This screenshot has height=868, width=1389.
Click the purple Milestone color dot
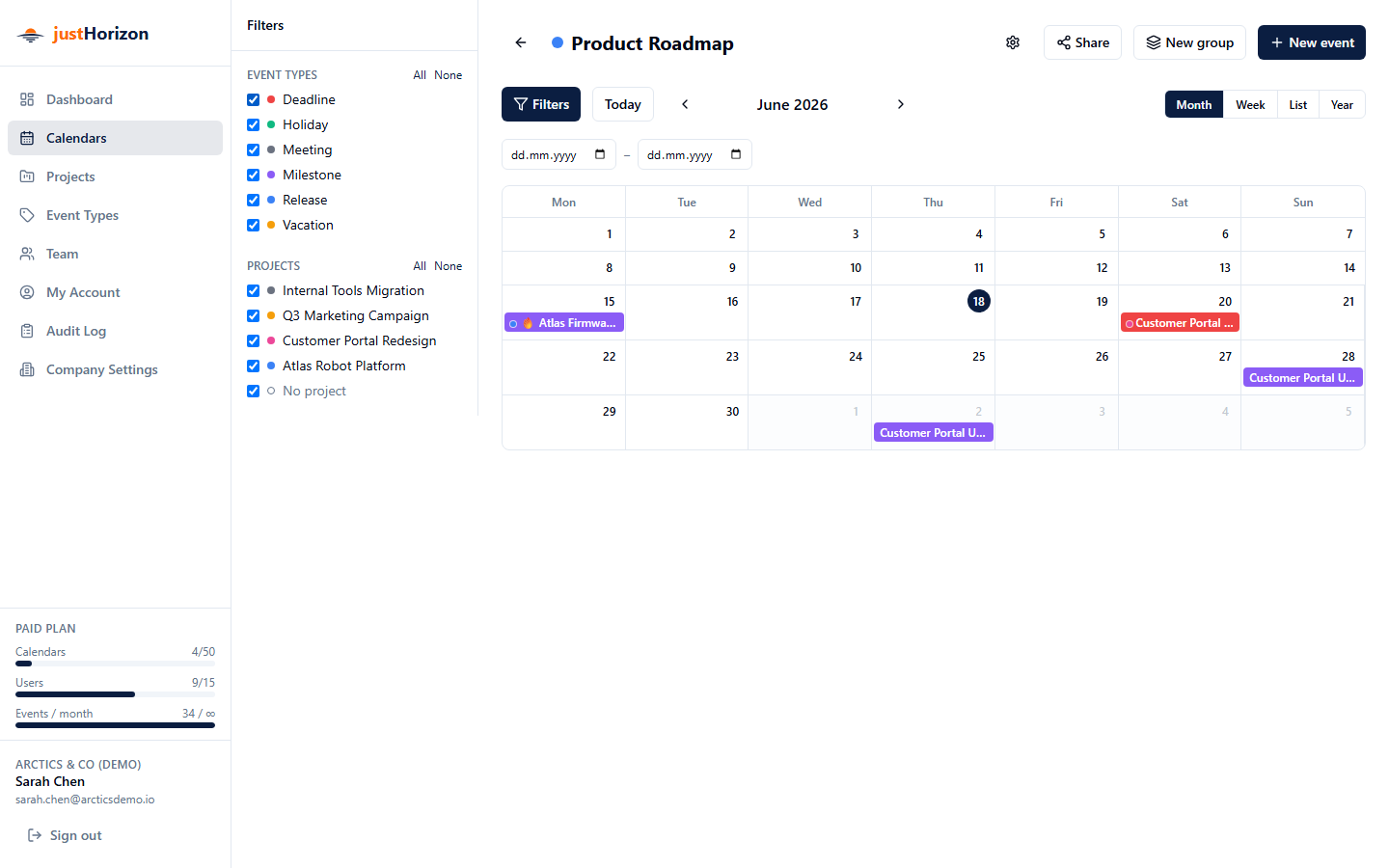[x=271, y=175]
